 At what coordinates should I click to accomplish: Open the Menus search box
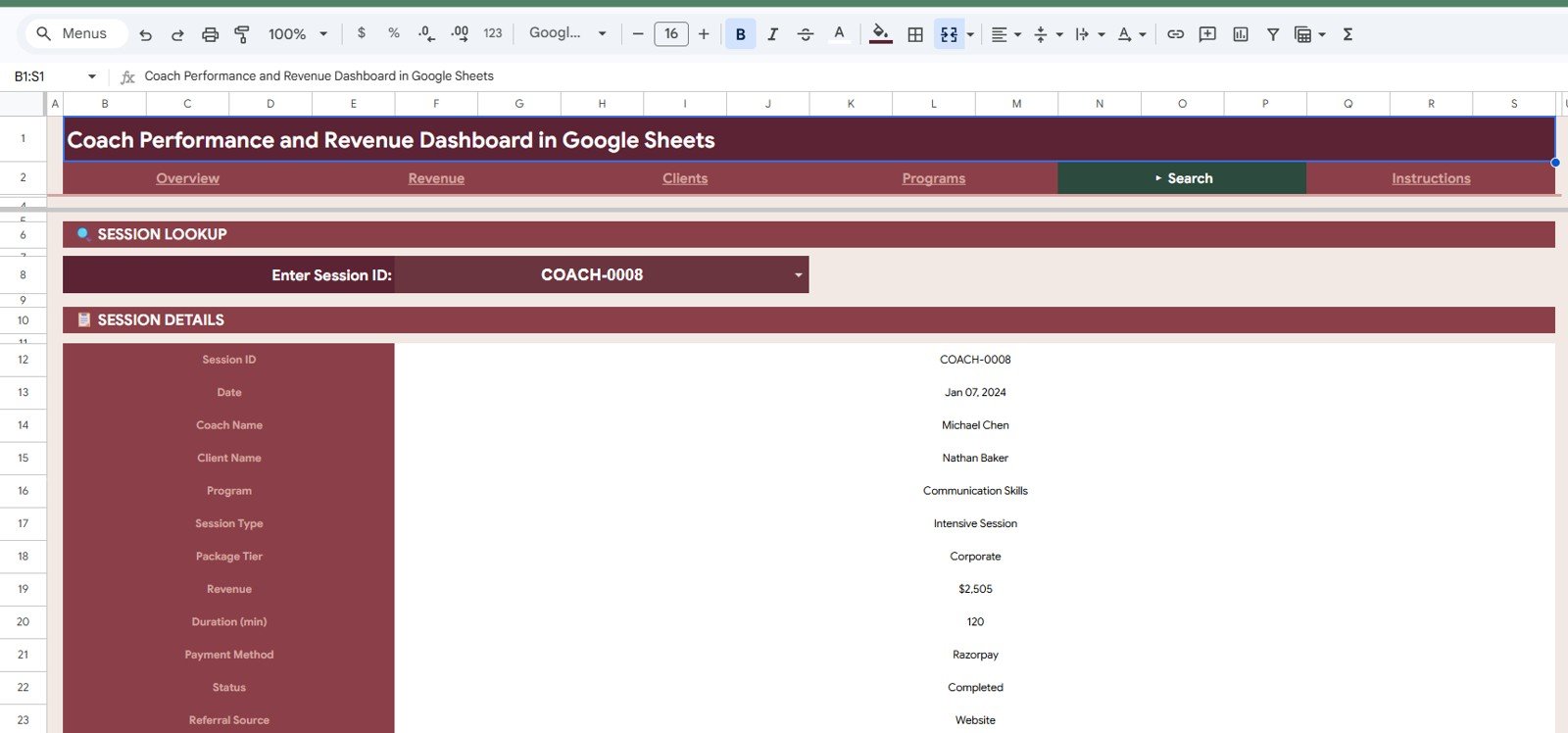(x=75, y=33)
